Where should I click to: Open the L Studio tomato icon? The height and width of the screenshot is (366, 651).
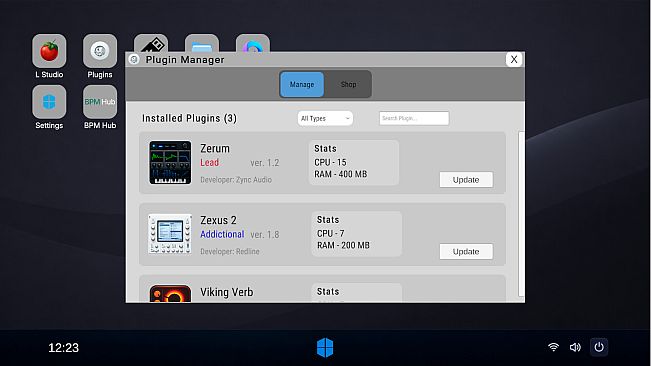coord(49,51)
